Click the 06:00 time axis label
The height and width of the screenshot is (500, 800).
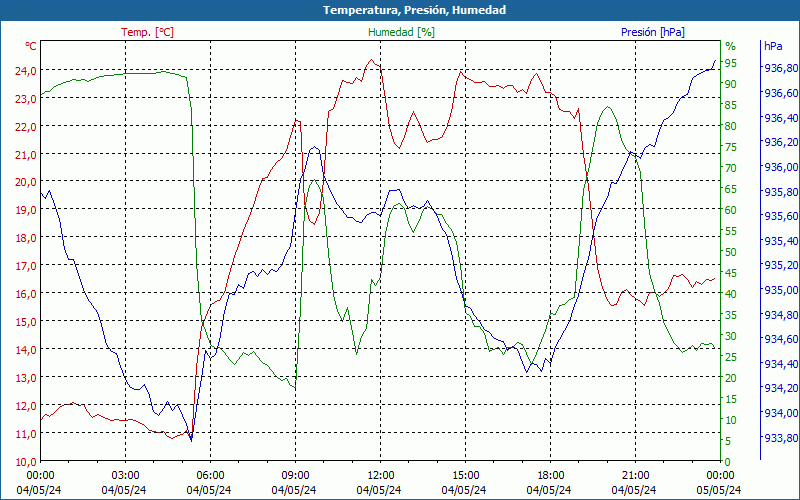[x=210, y=475]
